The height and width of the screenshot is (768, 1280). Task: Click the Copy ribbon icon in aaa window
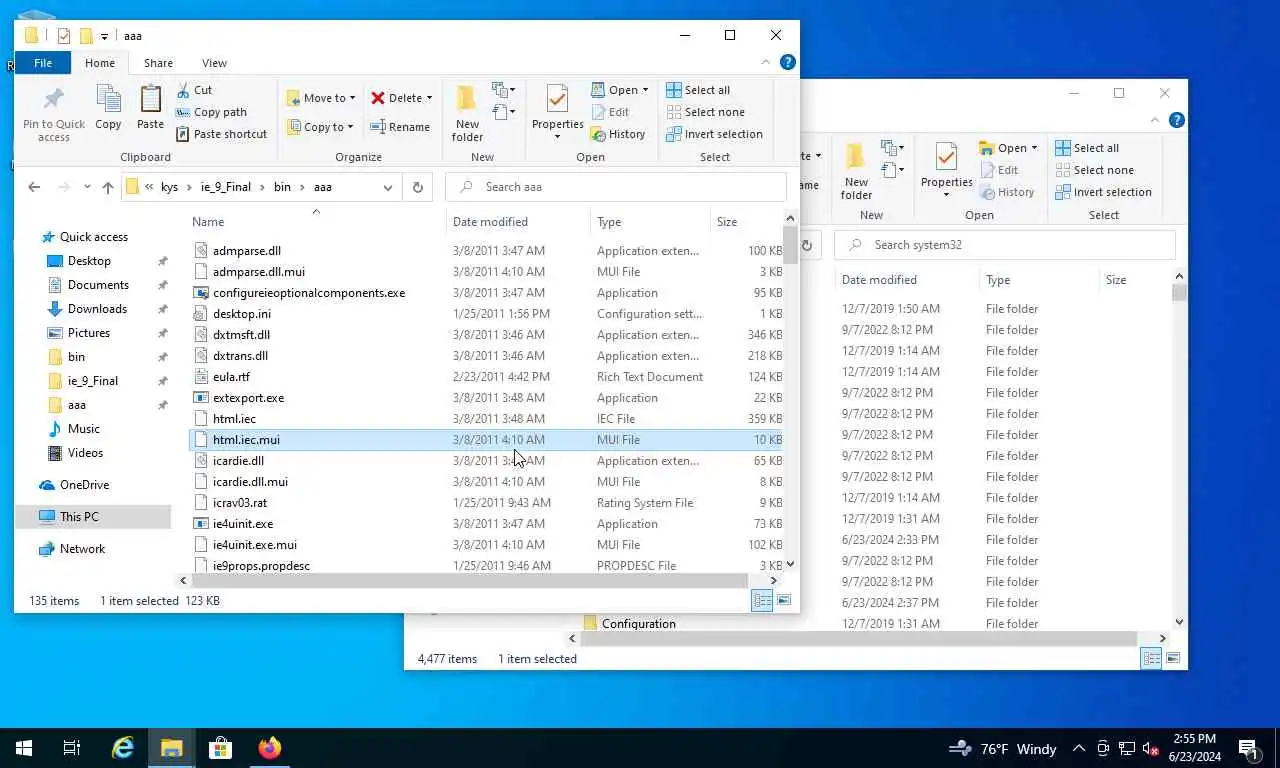[x=108, y=108]
